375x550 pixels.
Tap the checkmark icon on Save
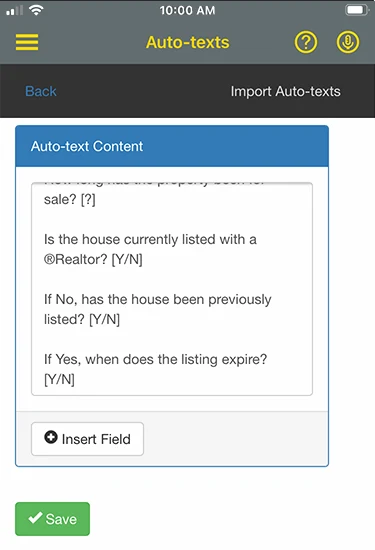35,517
